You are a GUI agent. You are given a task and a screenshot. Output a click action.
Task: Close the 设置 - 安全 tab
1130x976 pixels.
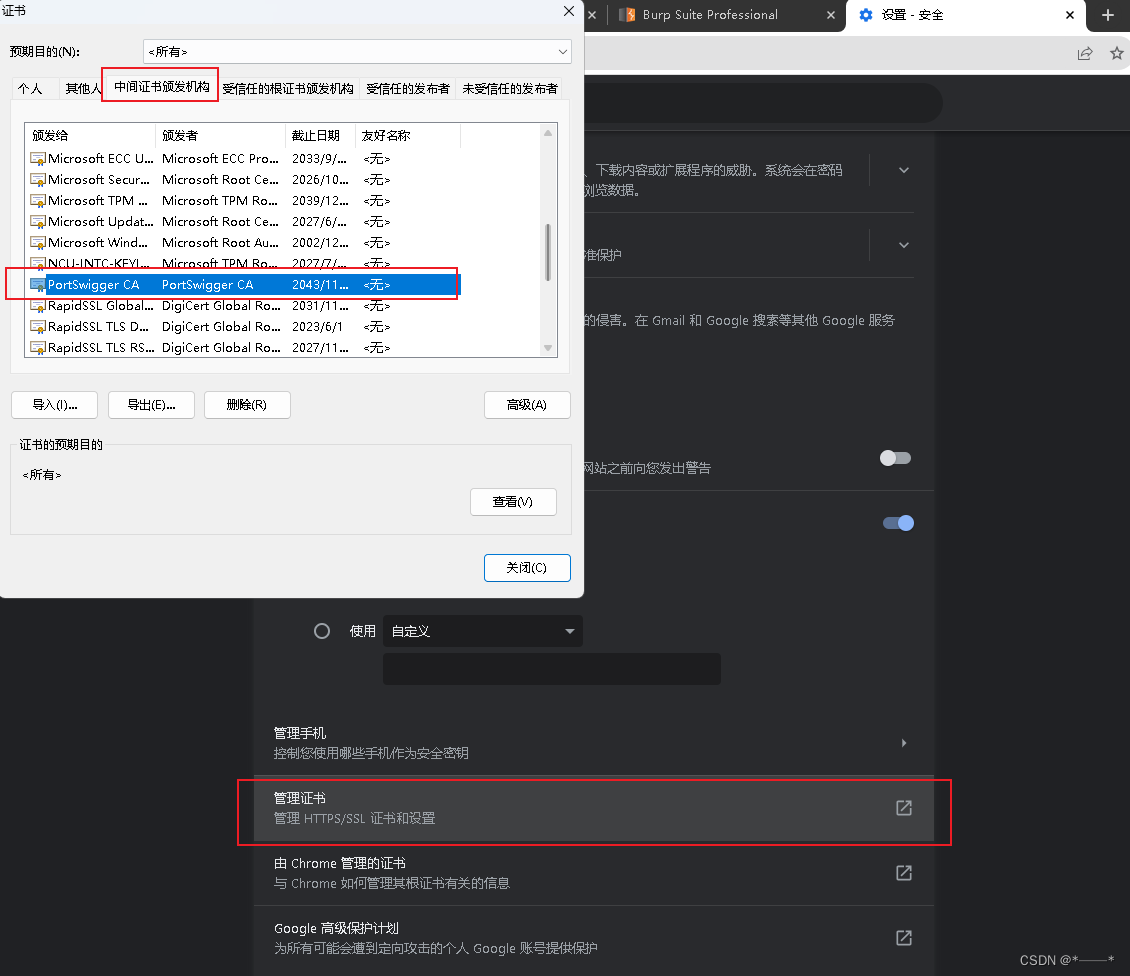[x=1069, y=14]
